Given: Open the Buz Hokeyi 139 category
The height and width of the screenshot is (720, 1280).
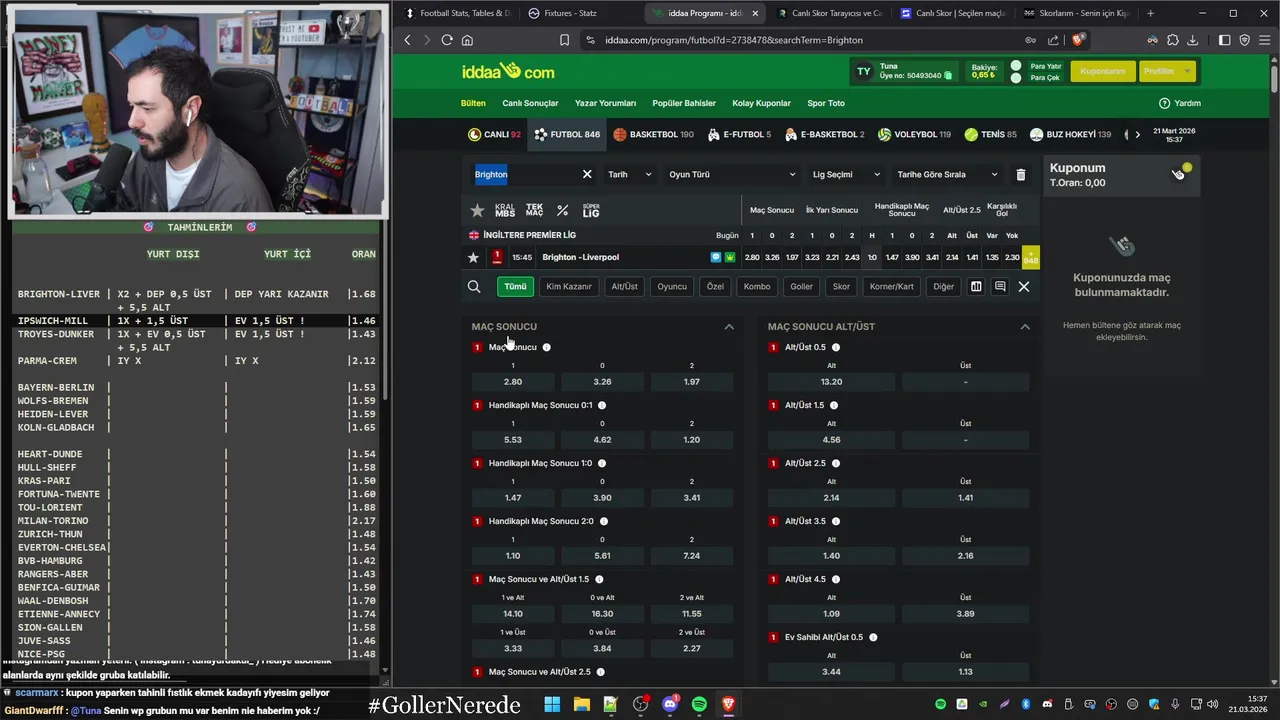Looking at the screenshot, I should (1071, 134).
